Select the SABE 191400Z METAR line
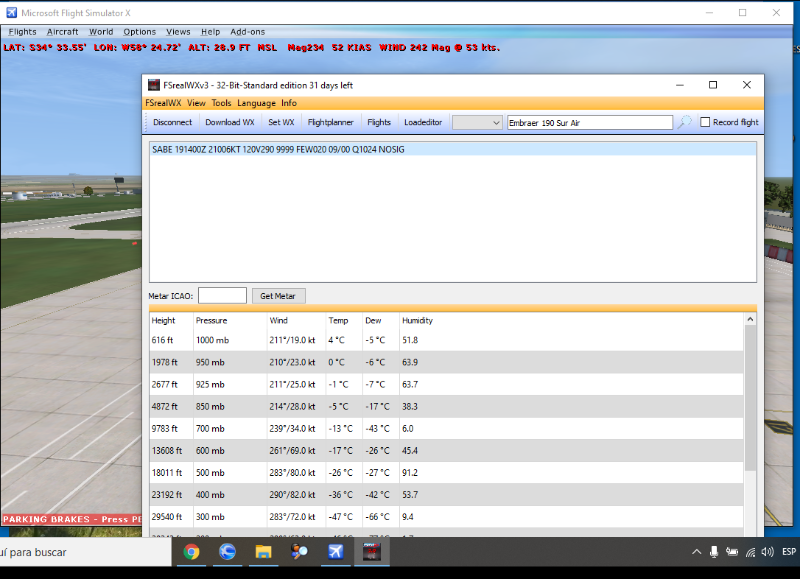This screenshot has height=579, width=800. click(x=453, y=149)
